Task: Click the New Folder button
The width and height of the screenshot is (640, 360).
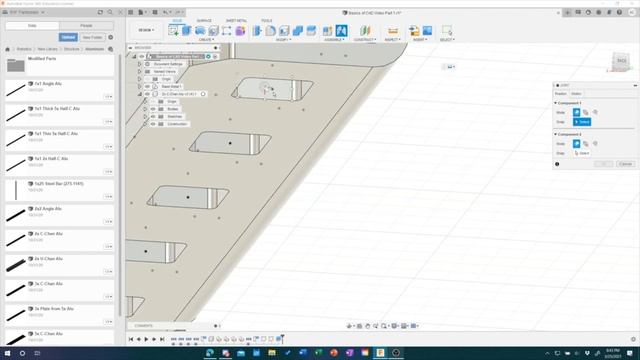Action: click(92, 37)
